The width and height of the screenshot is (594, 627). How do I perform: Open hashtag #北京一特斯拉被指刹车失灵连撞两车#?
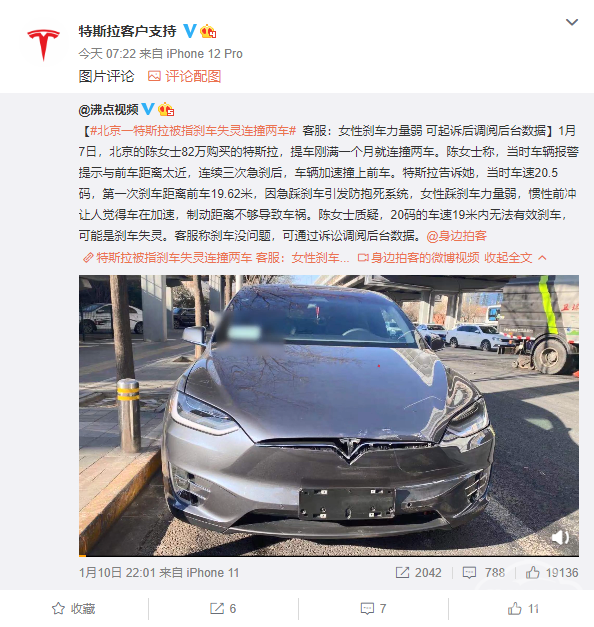[193, 131]
